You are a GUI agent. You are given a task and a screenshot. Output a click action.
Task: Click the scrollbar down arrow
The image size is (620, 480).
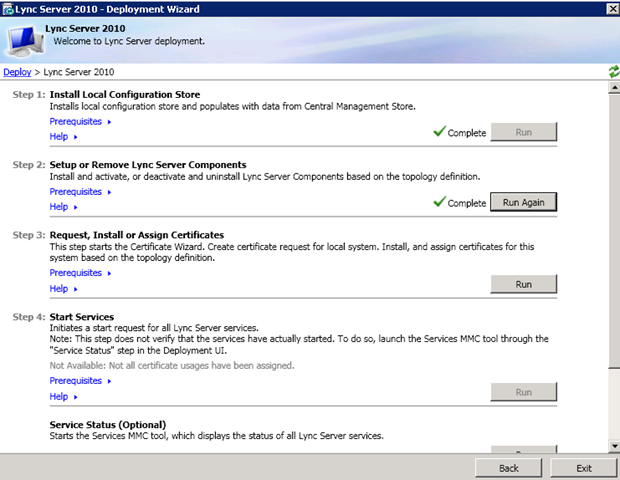click(x=614, y=446)
